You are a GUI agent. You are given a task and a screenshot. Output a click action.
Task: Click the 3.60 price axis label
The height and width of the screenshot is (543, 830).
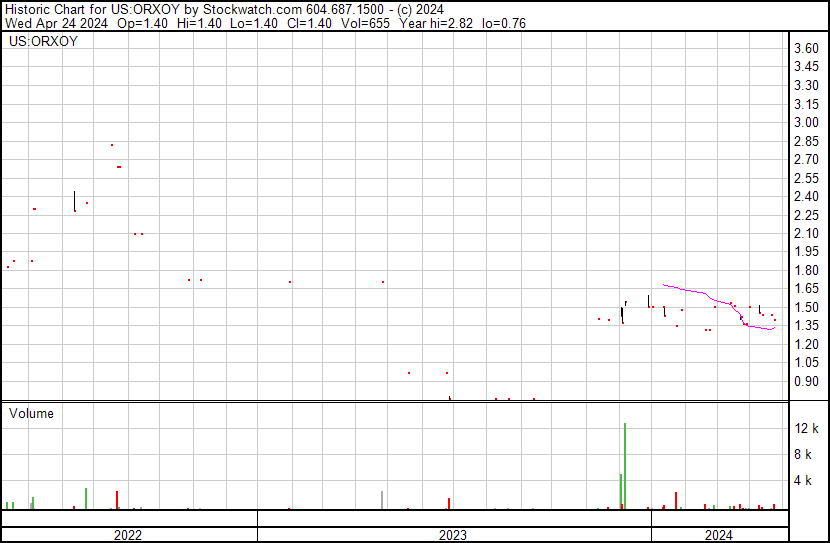pyautogui.click(x=807, y=48)
